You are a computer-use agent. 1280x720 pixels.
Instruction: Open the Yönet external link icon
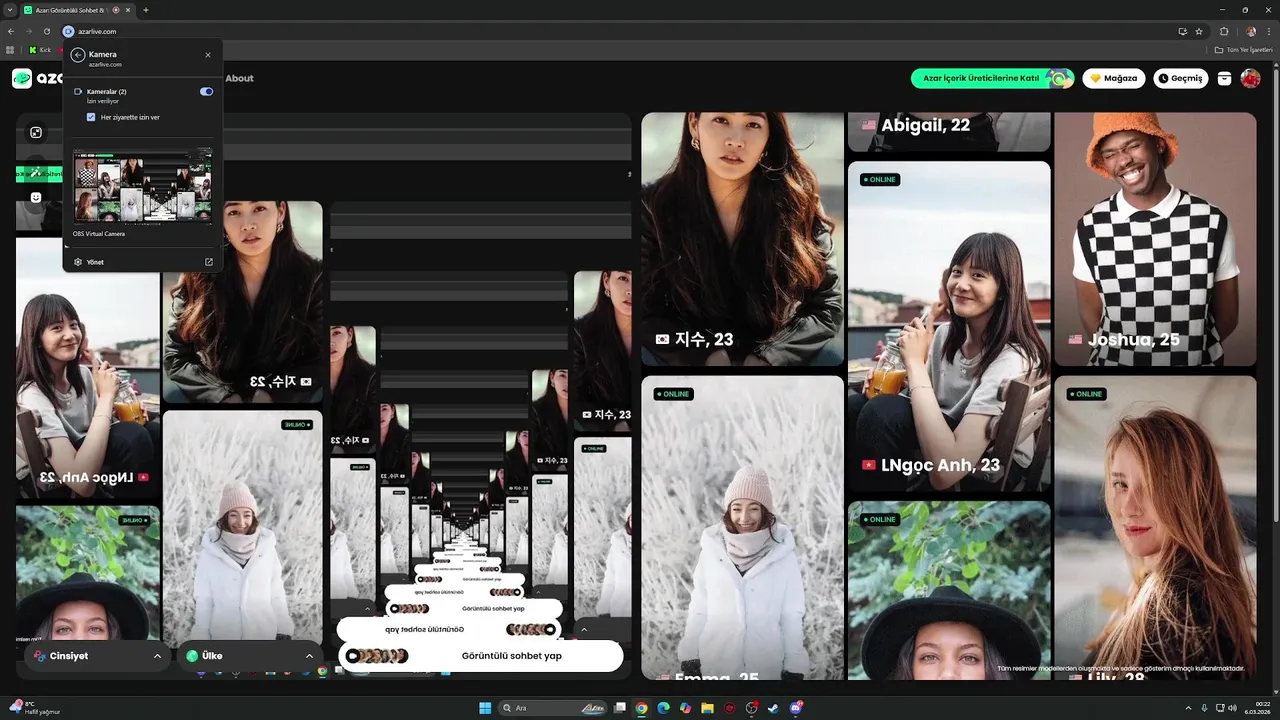pyautogui.click(x=209, y=262)
